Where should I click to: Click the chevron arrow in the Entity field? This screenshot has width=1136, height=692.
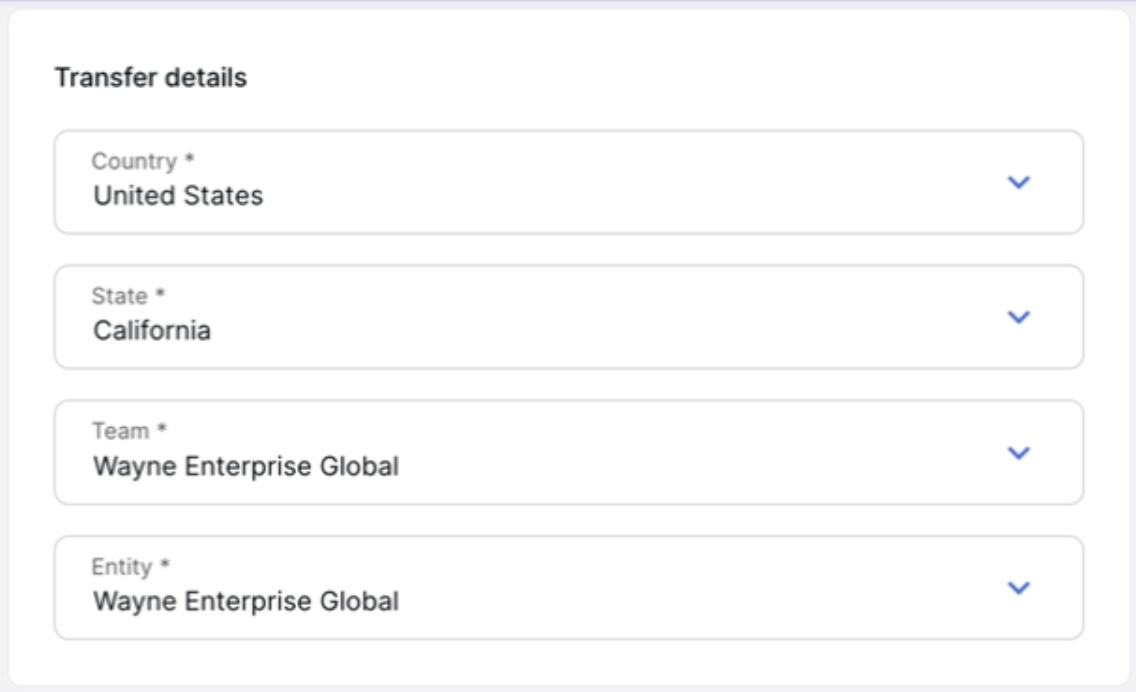point(1019,588)
